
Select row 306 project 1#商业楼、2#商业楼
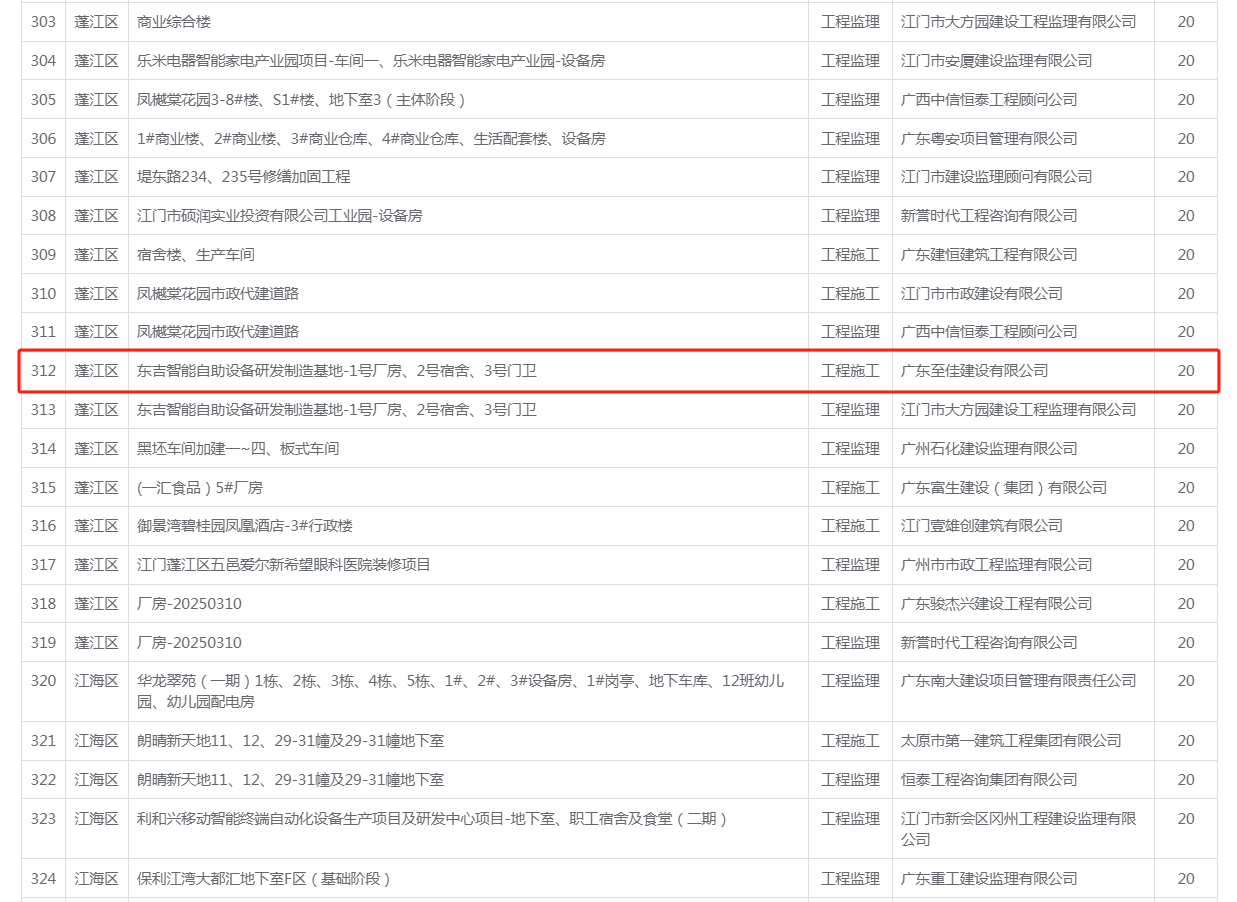371,139
